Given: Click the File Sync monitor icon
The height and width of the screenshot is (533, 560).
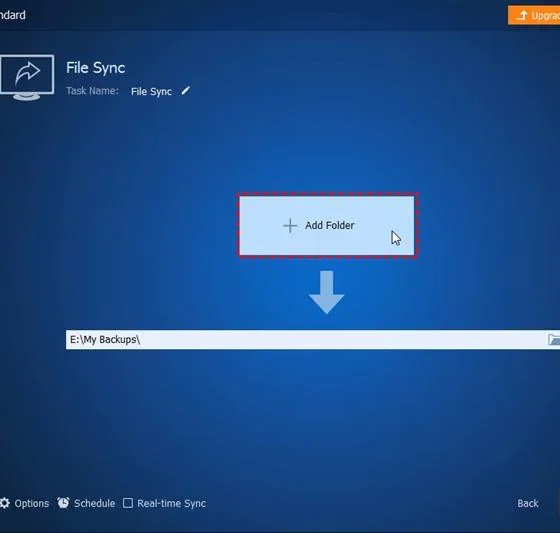Looking at the screenshot, I should [x=27, y=77].
